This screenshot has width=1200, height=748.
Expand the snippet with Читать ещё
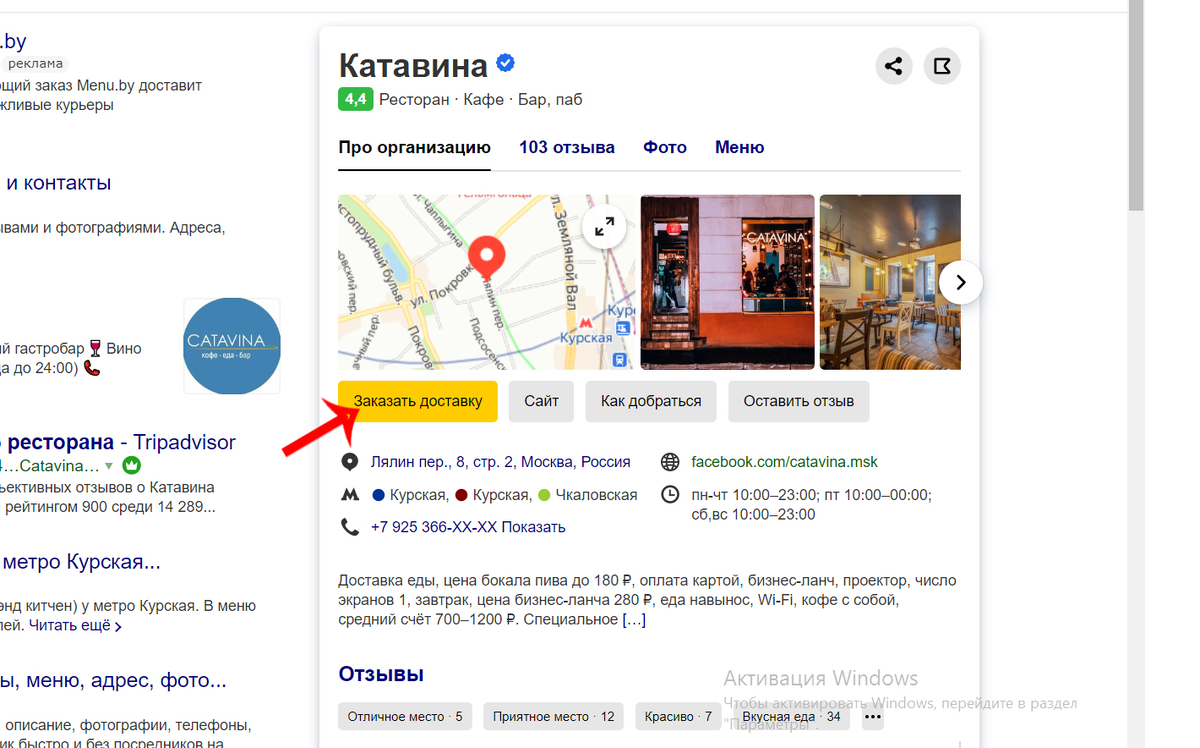(x=75, y=626)
